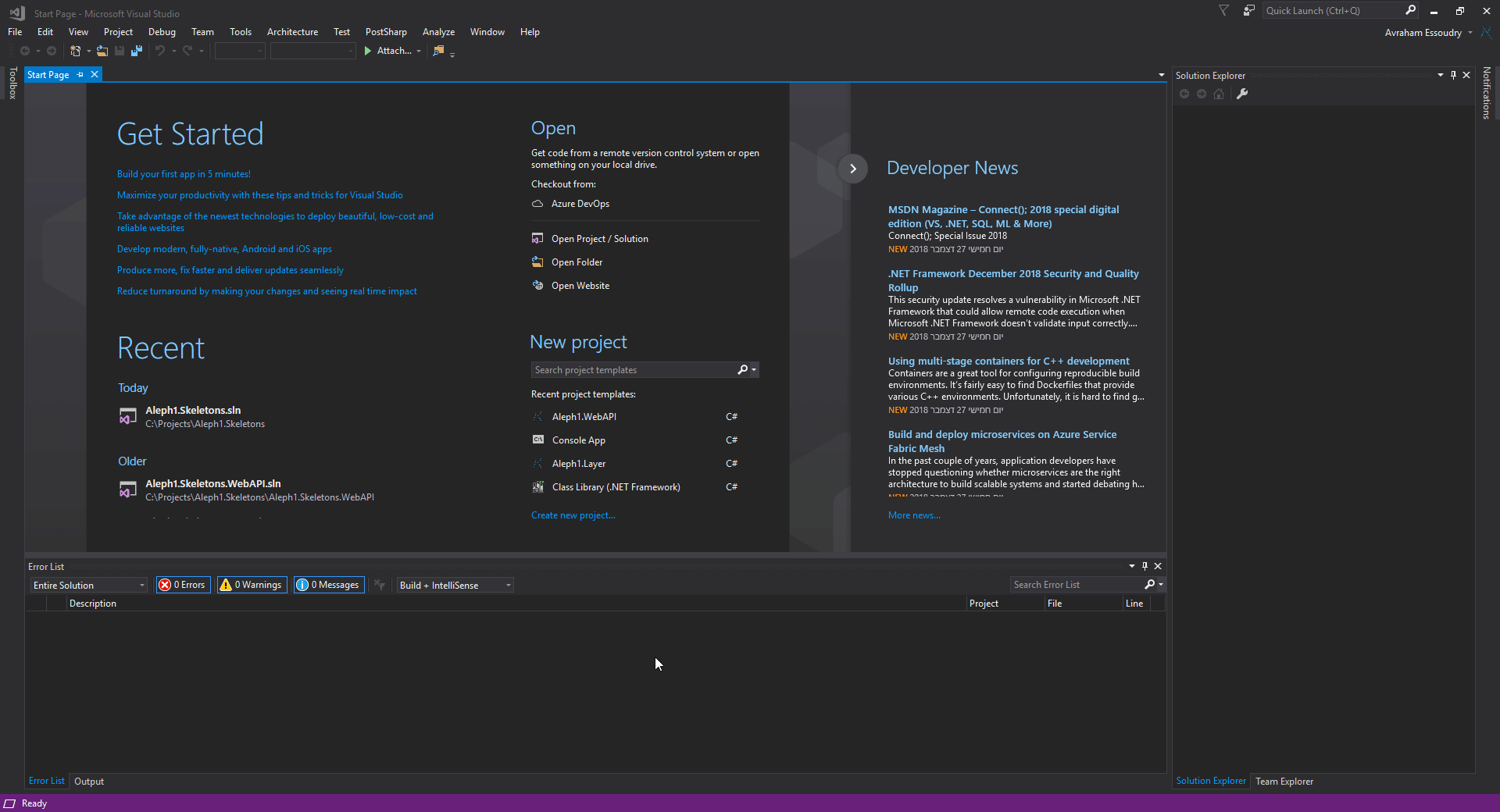
Task: Click the Console App template icon
Action: [538, 440]
